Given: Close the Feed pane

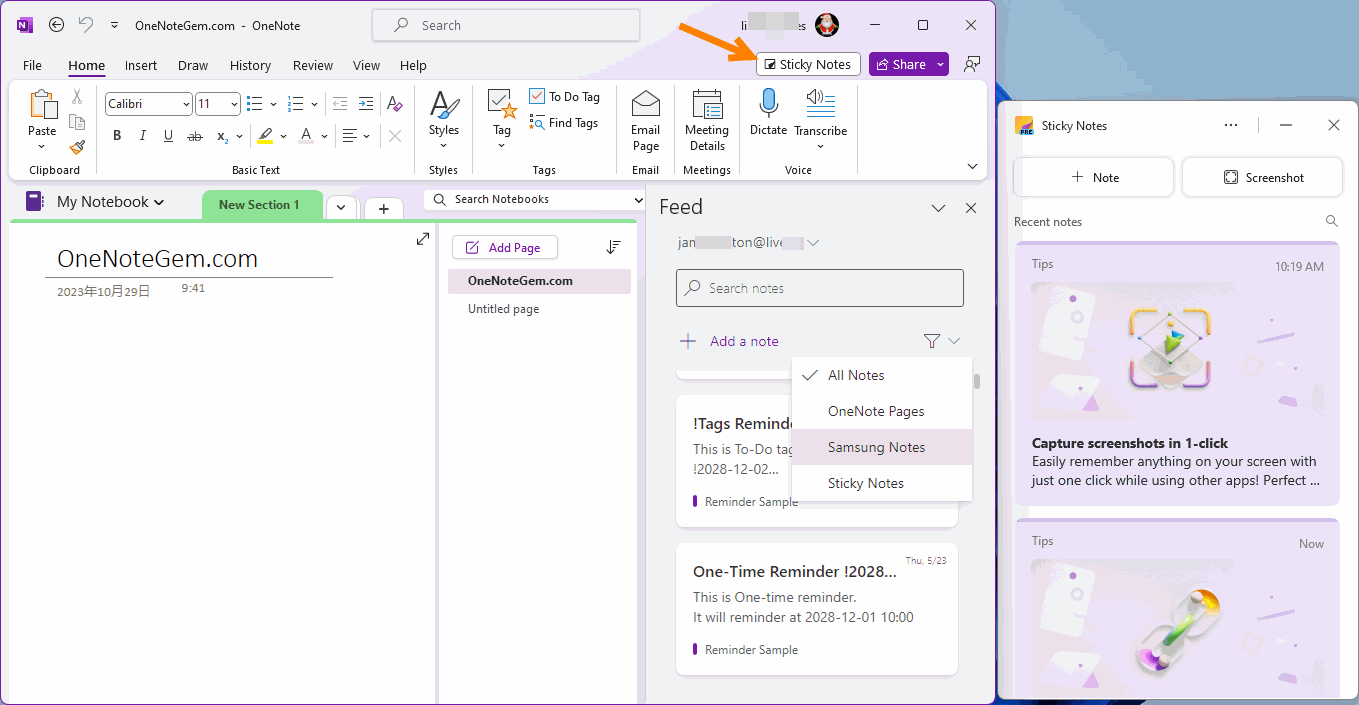Looking at the screenshot, I should click(x=971, y=208).
